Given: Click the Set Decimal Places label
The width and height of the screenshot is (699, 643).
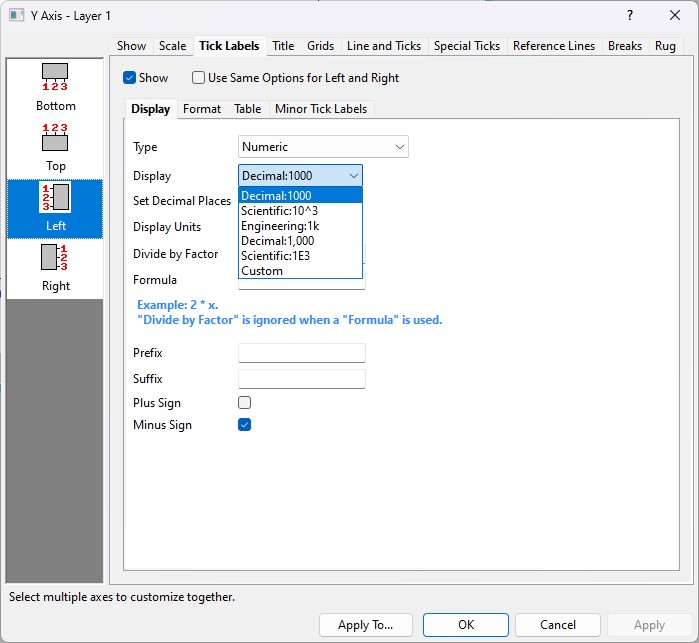Looking at the screenshot, I should pos(182,201).
